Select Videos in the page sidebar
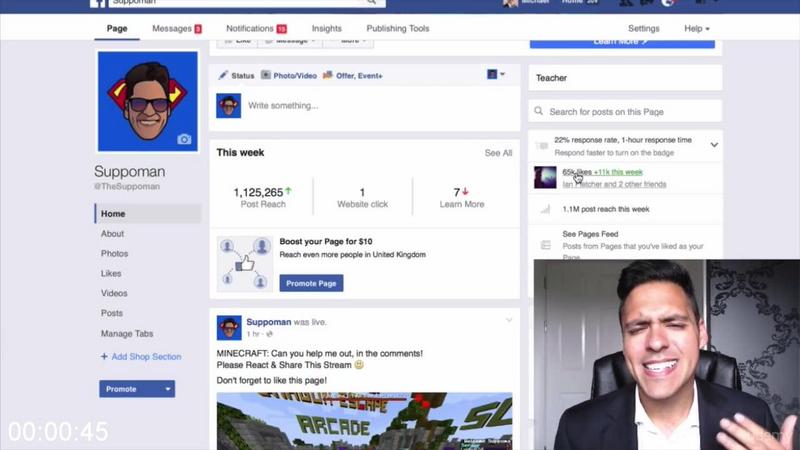The height and width of the screenshot is (450, 800). (x=114, y=293)
